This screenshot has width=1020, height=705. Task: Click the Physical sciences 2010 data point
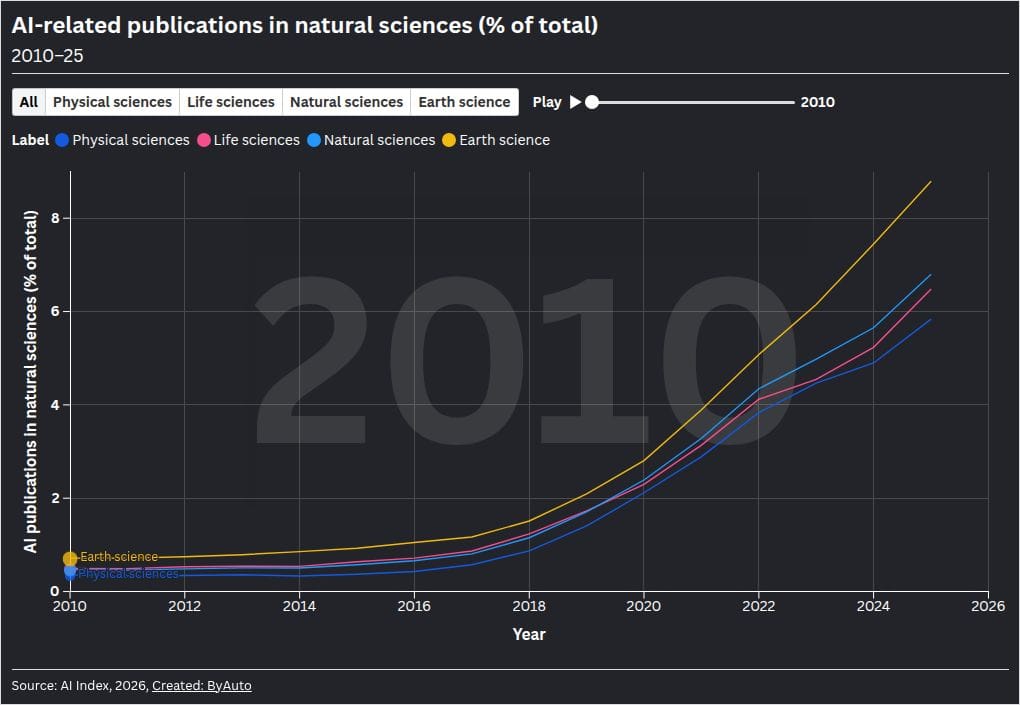pos(70,575)
